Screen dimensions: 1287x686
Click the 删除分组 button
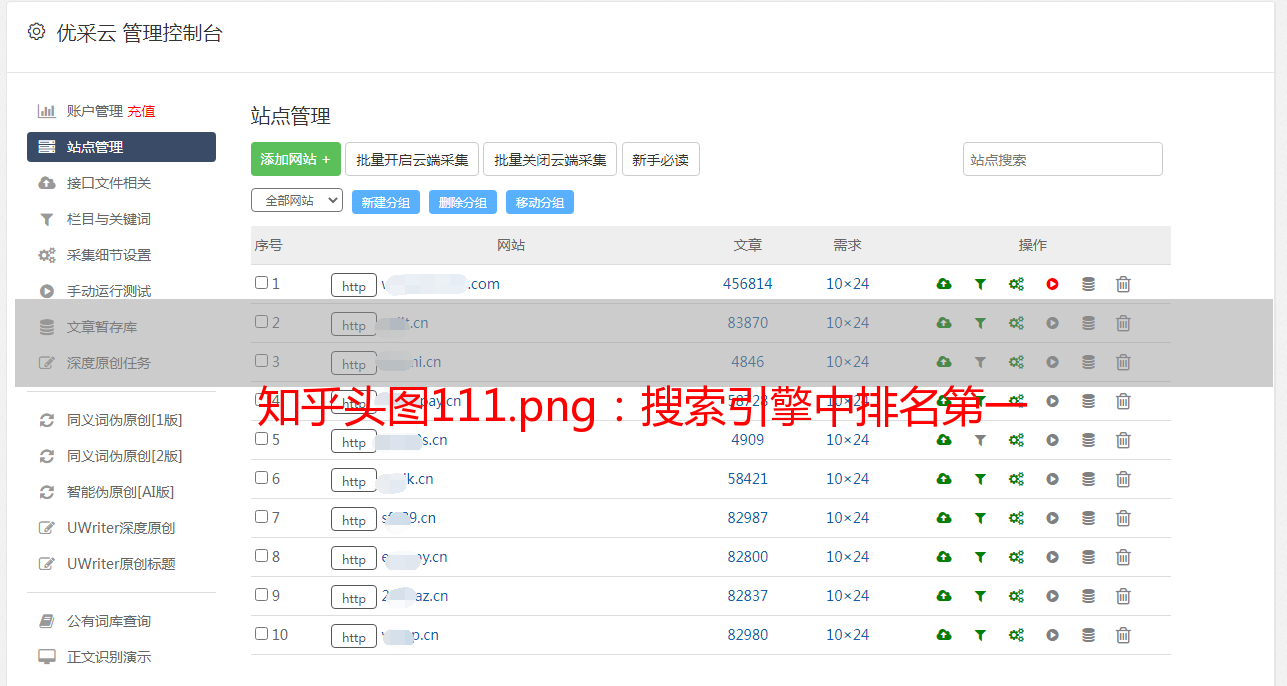pyautogui.click(x=463, y=202)
